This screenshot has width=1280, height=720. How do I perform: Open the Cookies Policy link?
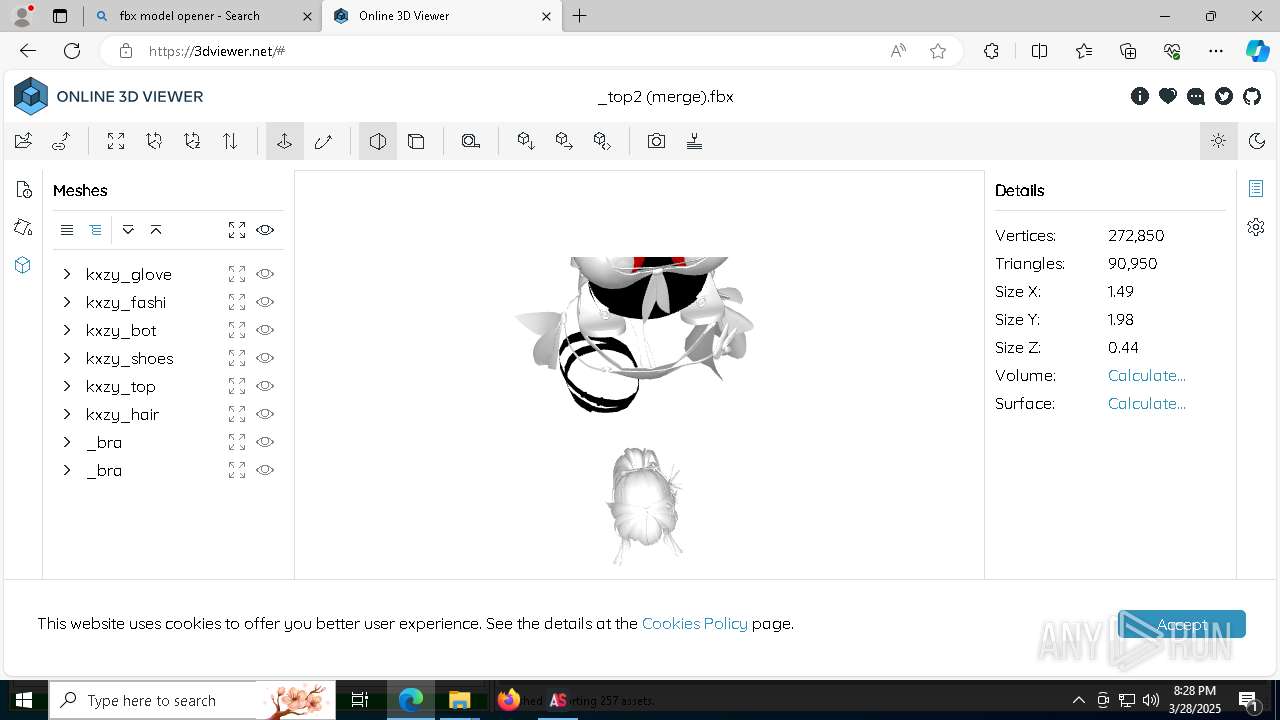point(695,623)
